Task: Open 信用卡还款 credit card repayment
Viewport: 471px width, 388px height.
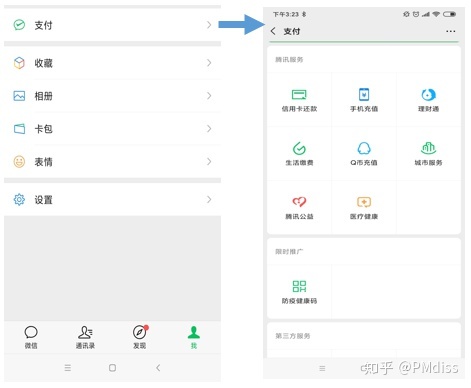Action: (299, 100)
